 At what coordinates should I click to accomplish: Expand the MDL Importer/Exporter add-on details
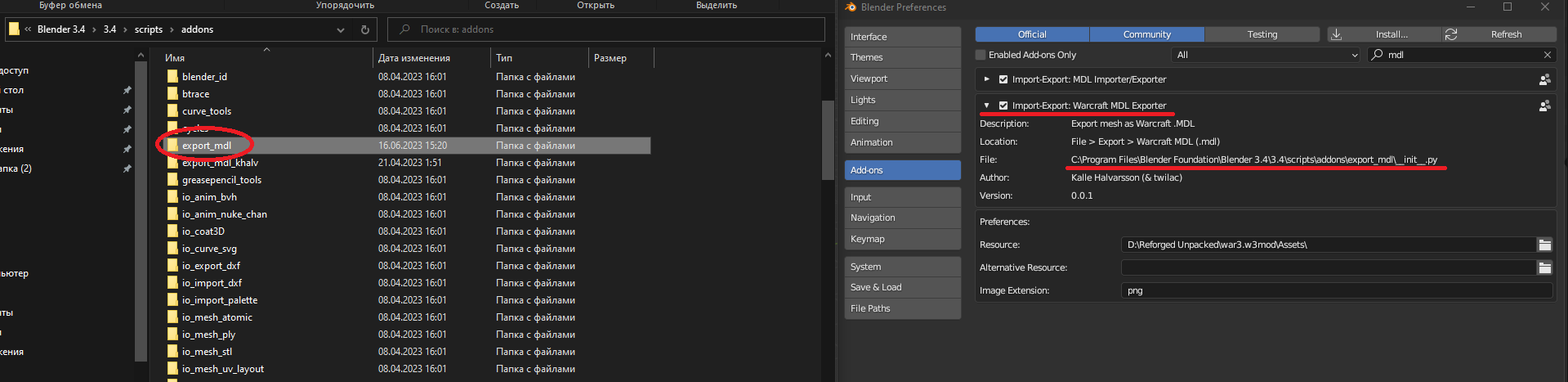(987, 79)
